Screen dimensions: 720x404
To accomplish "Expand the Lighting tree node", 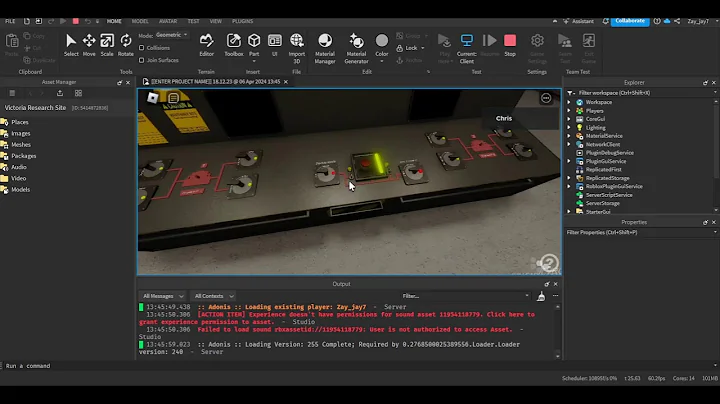I will 569,128.
